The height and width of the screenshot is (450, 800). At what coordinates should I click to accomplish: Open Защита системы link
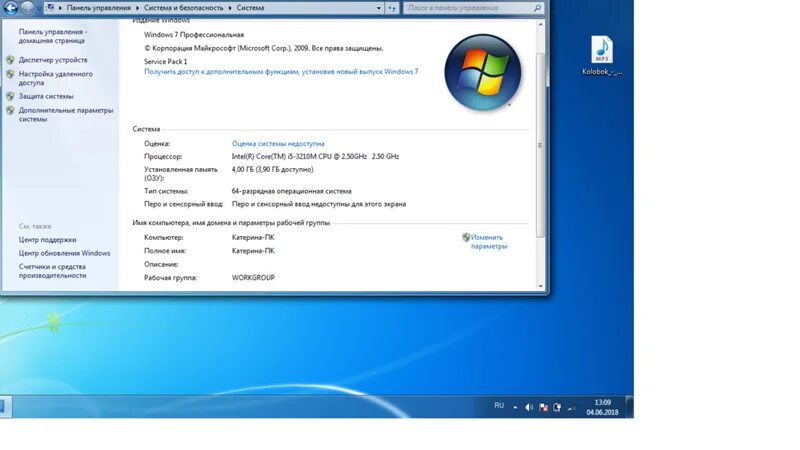point(46,96)
